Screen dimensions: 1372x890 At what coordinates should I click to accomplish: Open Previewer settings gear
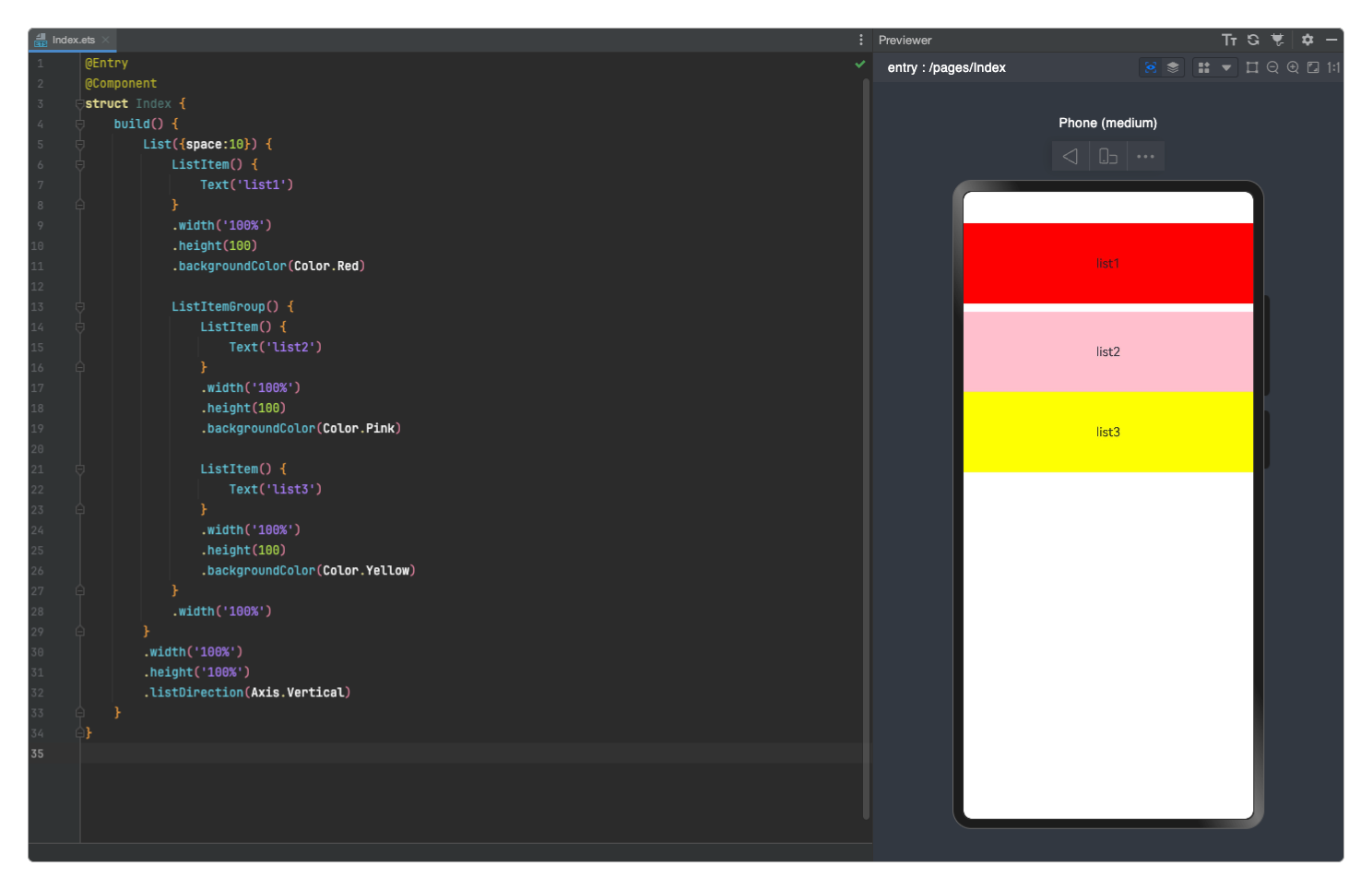click(1307, 40)
